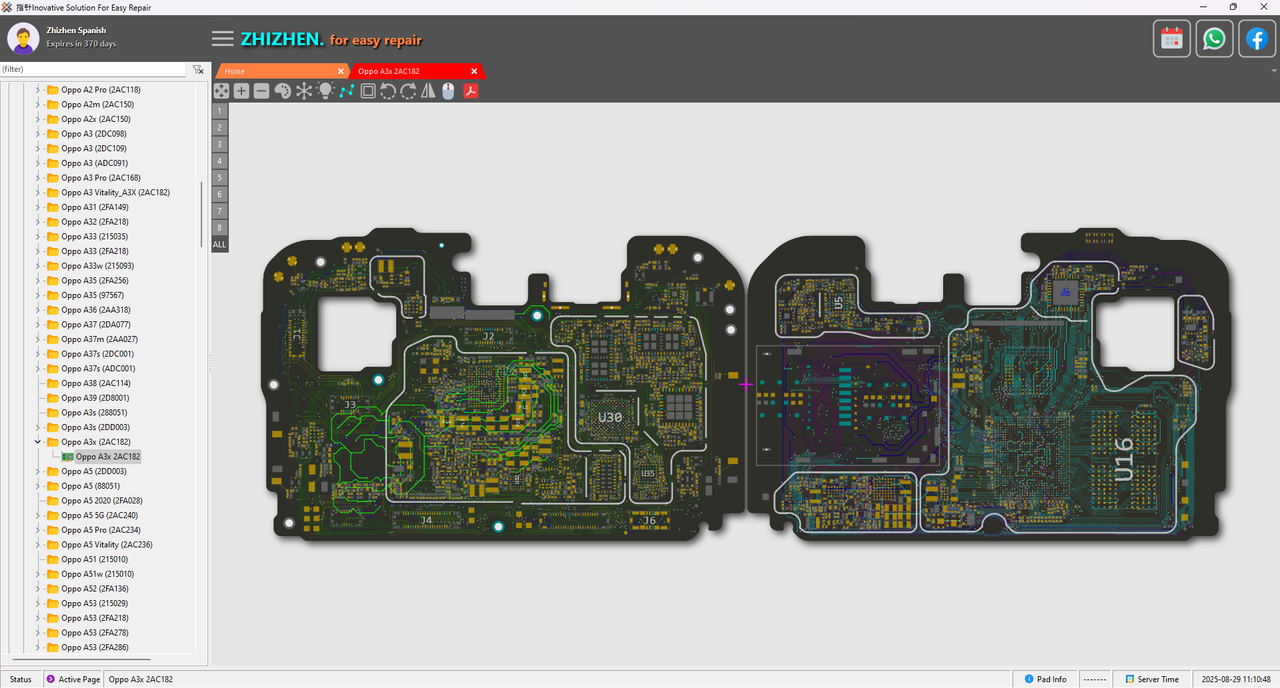Flip the board with mirror icon
The image size is (1280, 688).
[428, 91]
